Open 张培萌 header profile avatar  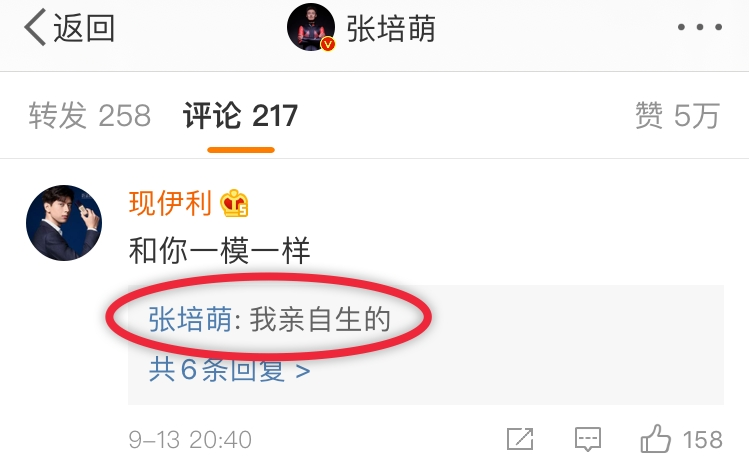311,27
